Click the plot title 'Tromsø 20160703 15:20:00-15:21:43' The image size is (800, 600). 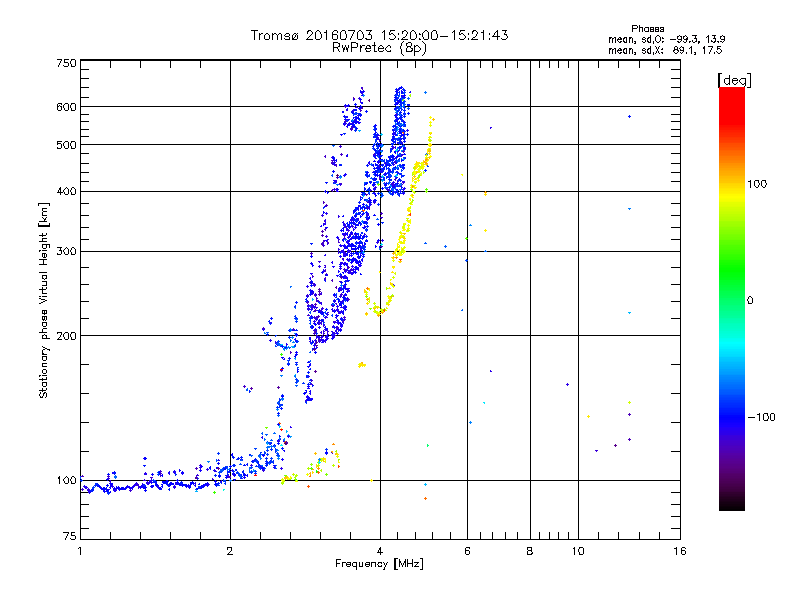pyautogui.click(x=379, y=35)
